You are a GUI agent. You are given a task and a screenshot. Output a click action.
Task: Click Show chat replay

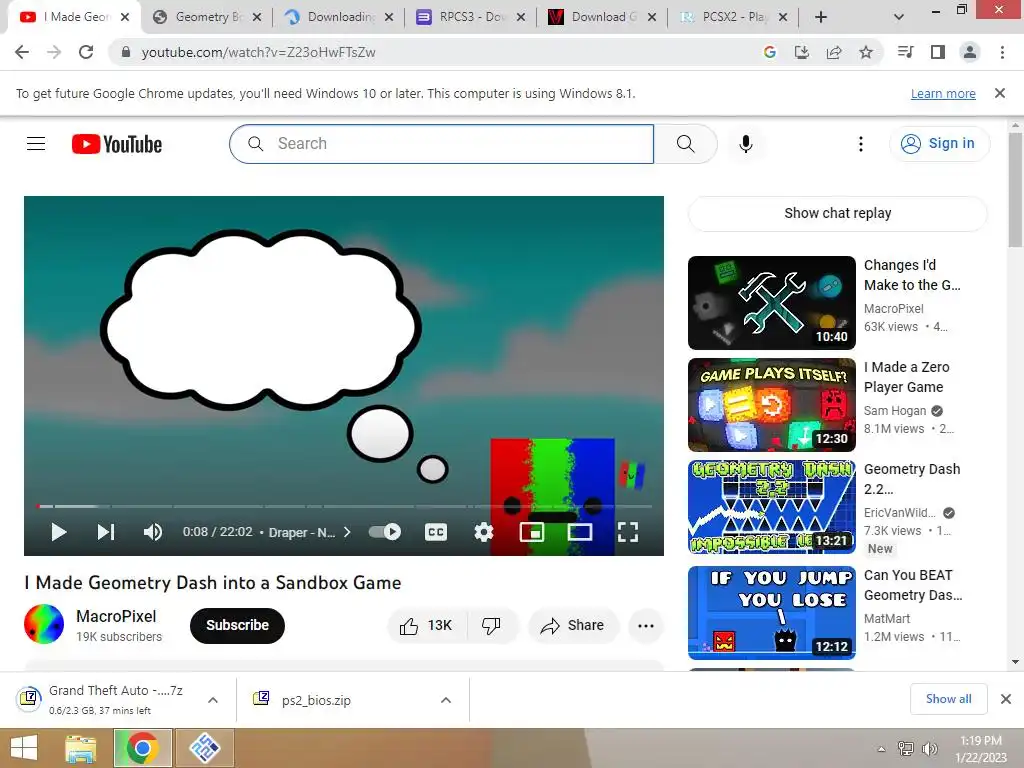(837, 213)
